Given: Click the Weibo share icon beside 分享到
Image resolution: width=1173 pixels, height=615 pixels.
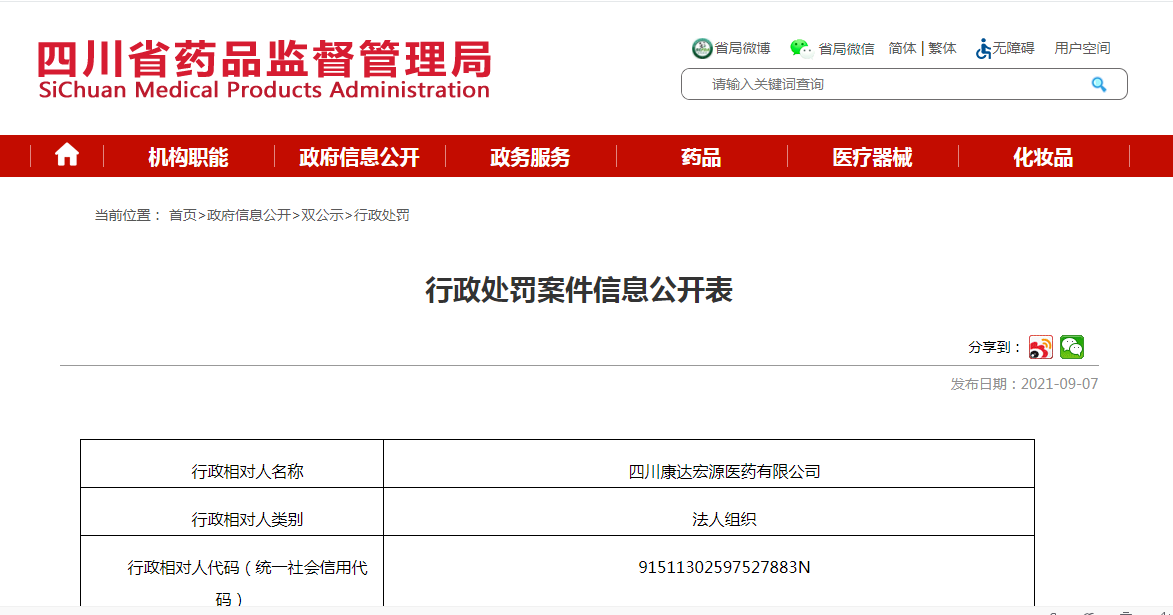Looking at the screenshot, I should [1041, 347].
